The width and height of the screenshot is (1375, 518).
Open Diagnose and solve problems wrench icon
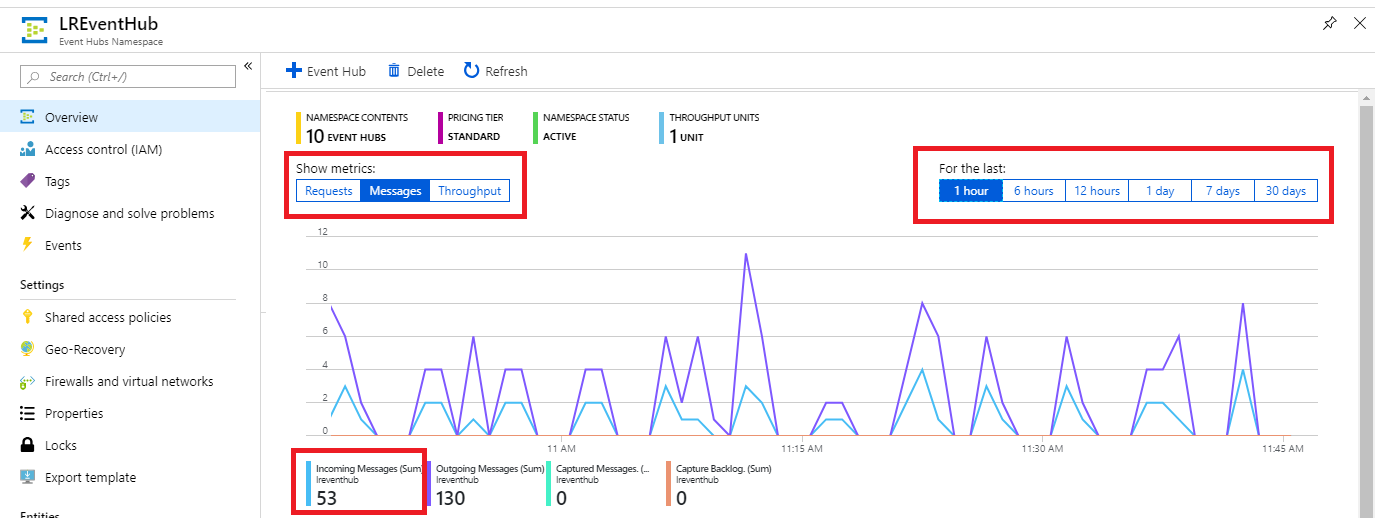coord(27,214)
